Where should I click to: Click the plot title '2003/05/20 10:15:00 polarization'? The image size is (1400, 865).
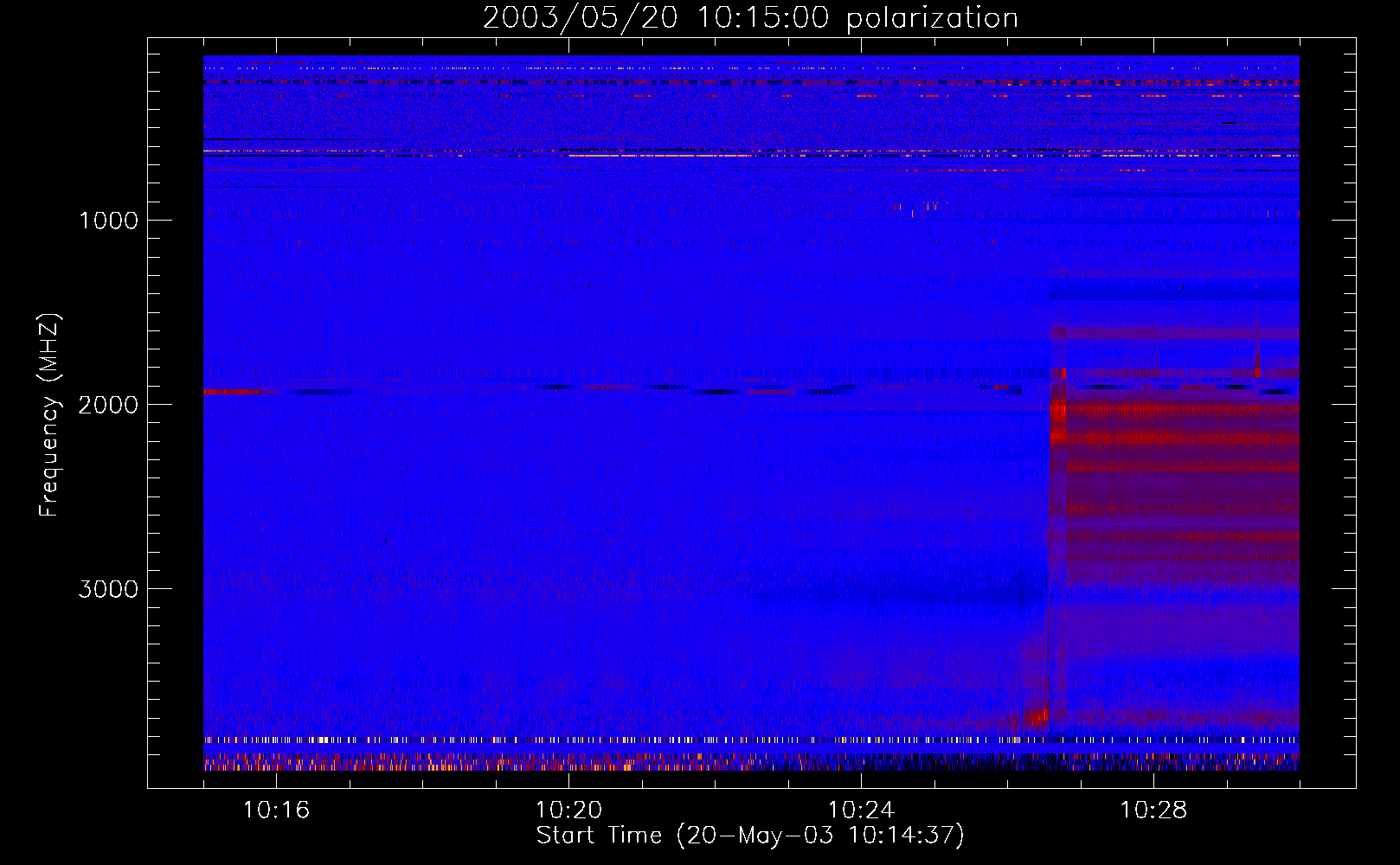pos(750,18)
